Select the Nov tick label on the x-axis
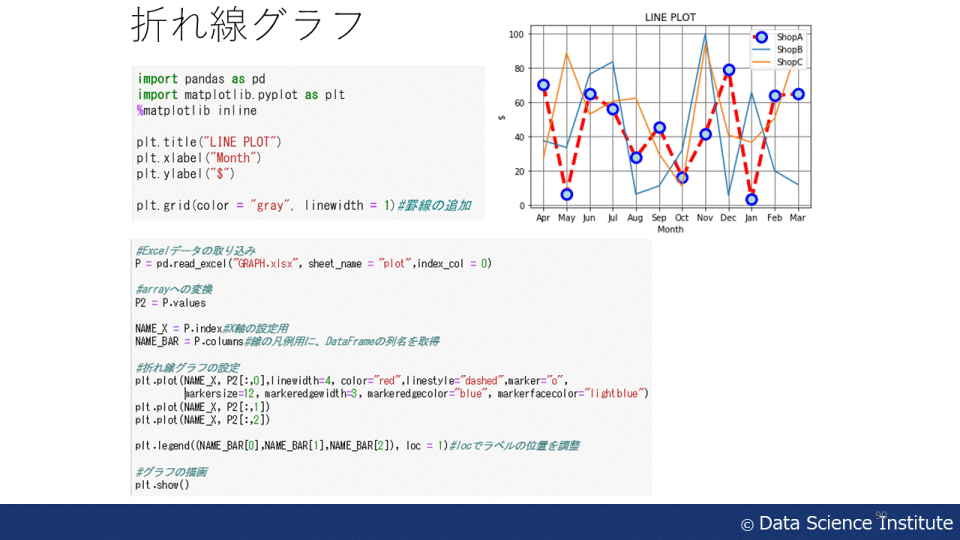Viewport: 960px width, 540px height. click(x=705, y=217)
